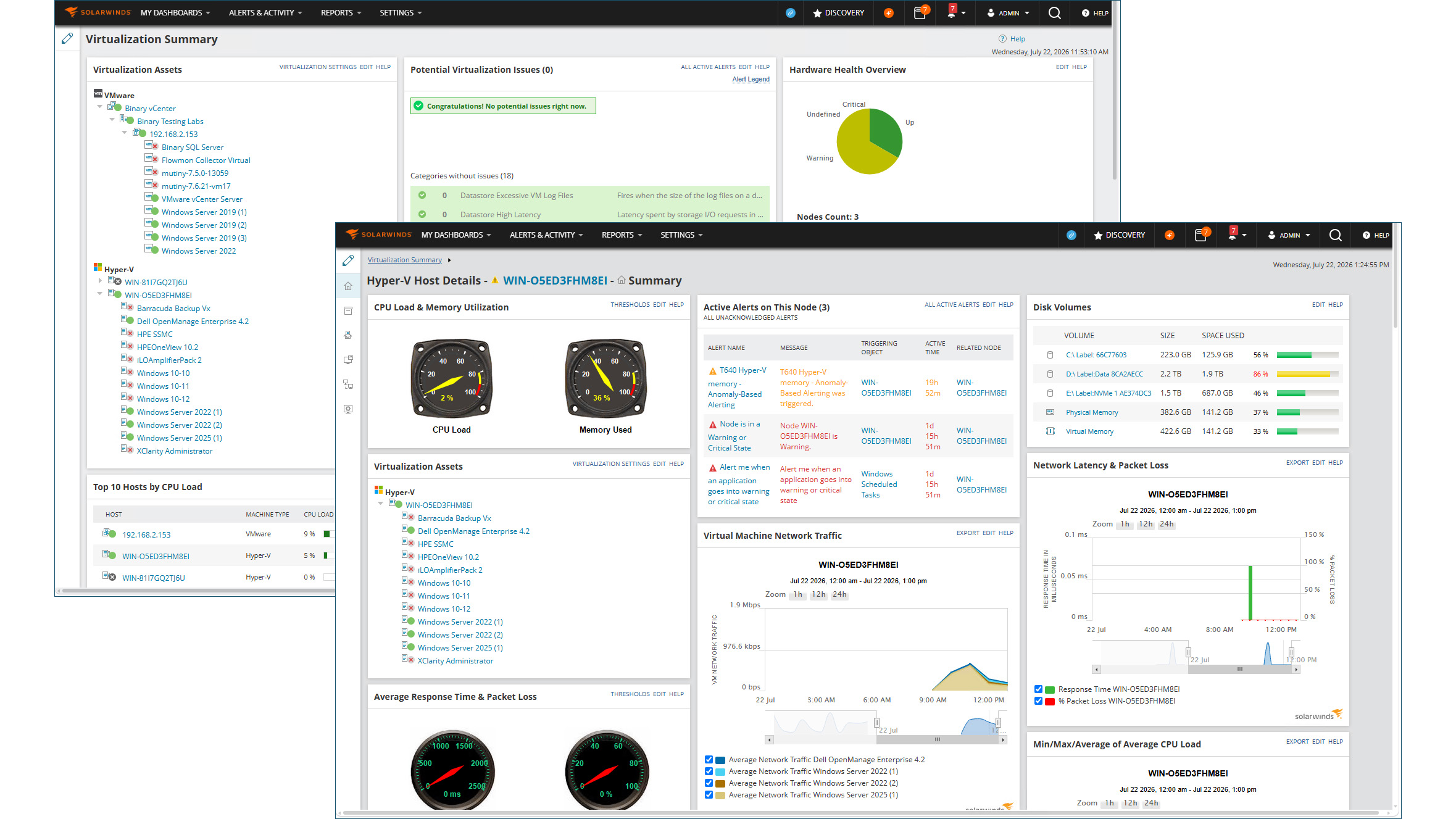
Task: Click the C:\ volume disk icon
Action: pos(1050,355)
